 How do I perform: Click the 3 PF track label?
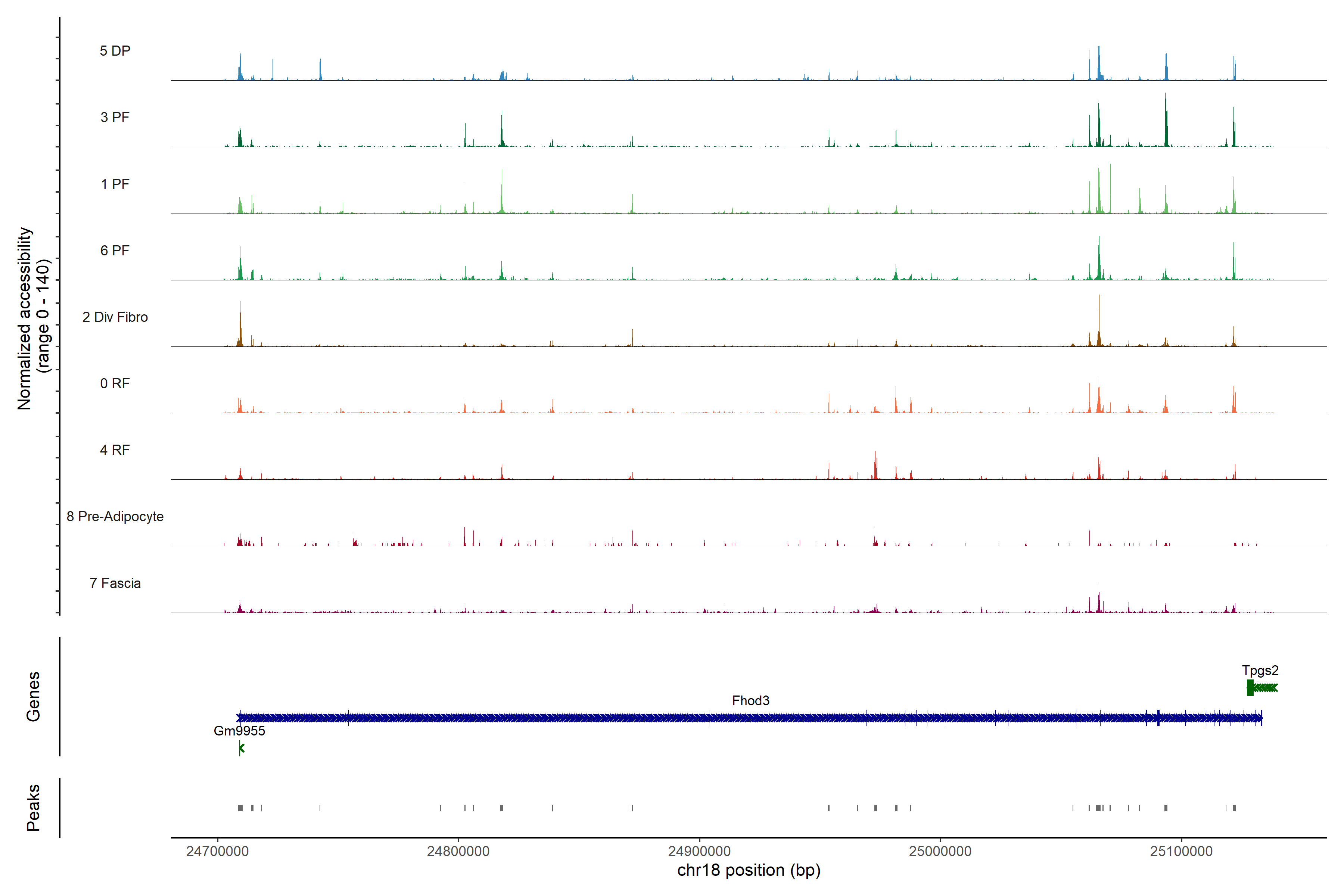(x=115, y=117)
